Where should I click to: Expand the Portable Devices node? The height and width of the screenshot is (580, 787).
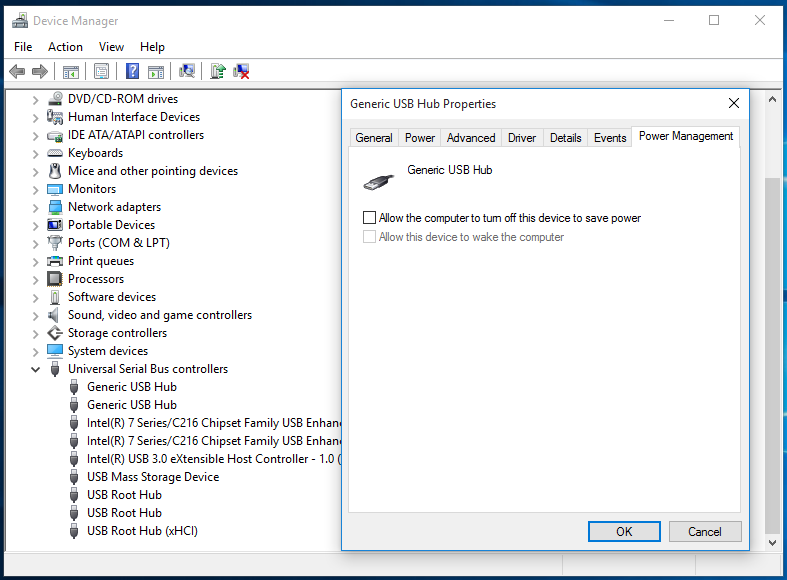(x=35, y=226)
